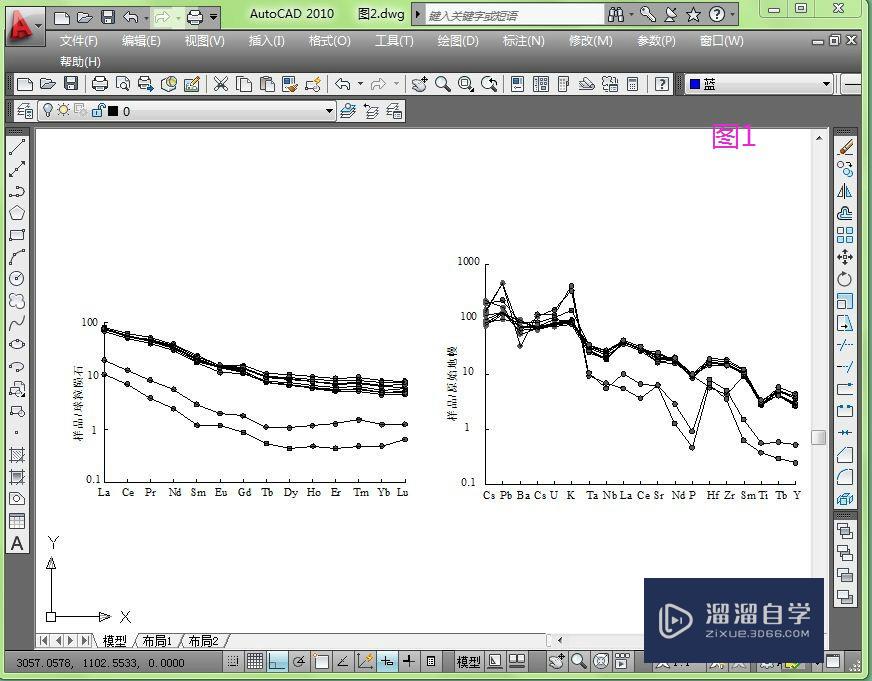Screen dimensions: 872x681
Task: Open the 视图(V) menu
Action: click(x=205, y=41)
